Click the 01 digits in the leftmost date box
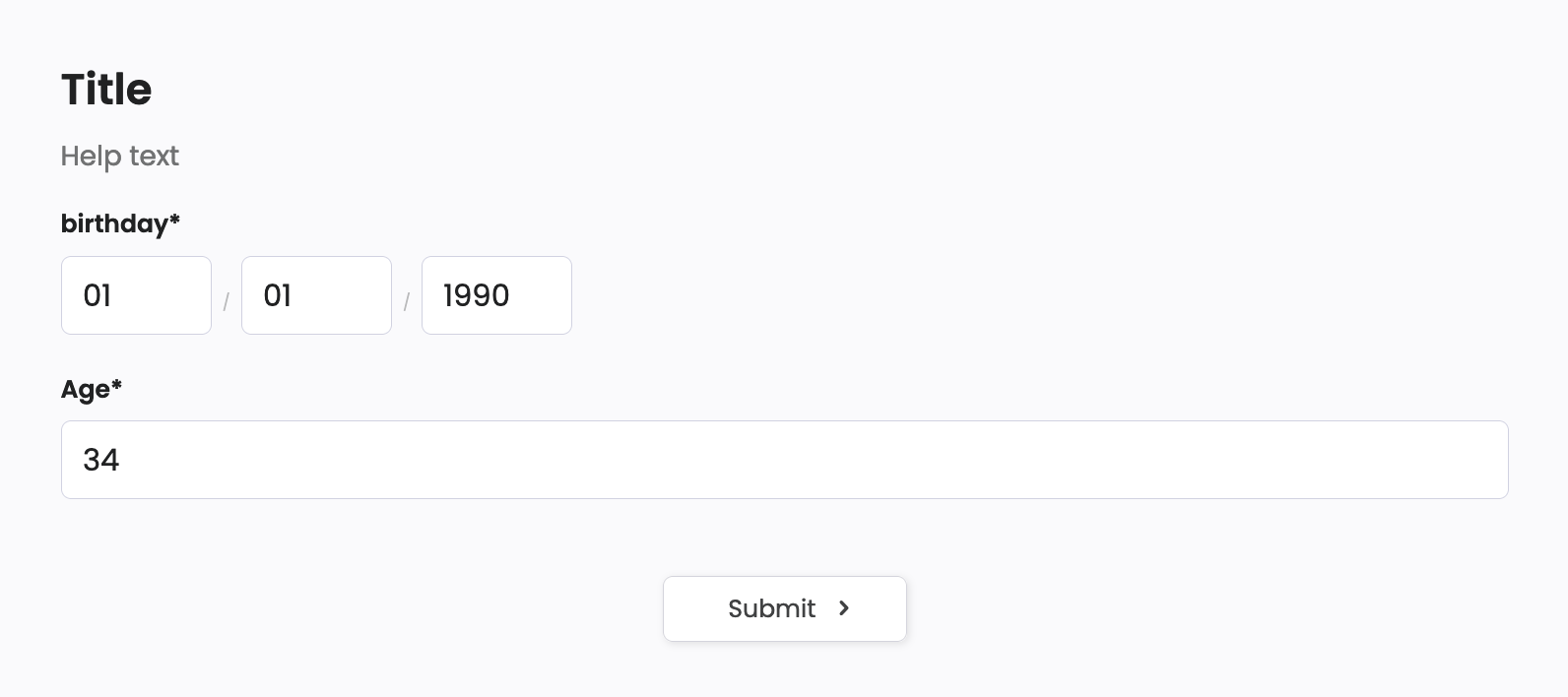 [x=98, y=295]
